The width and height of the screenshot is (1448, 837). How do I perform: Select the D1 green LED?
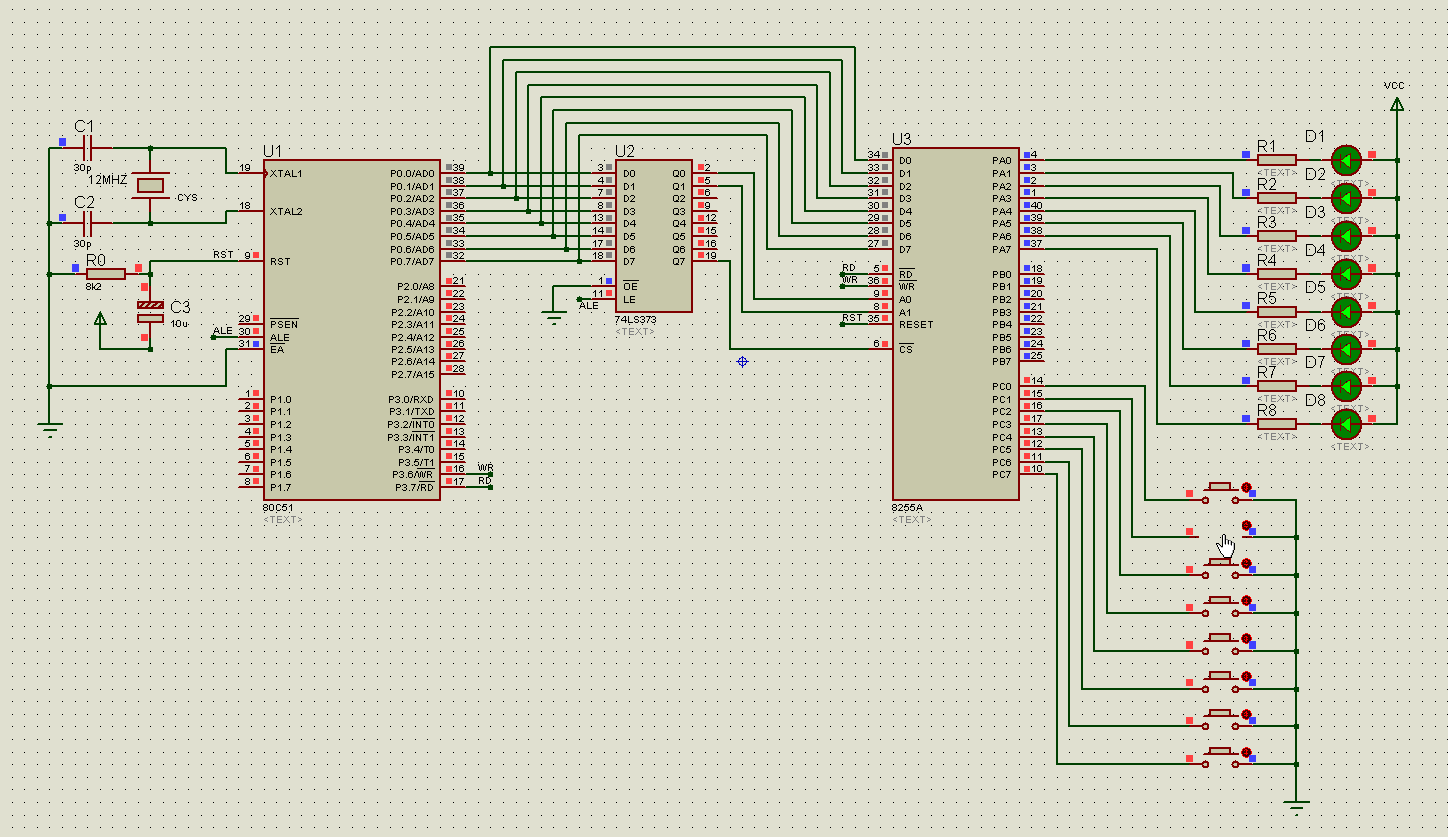1347,159
